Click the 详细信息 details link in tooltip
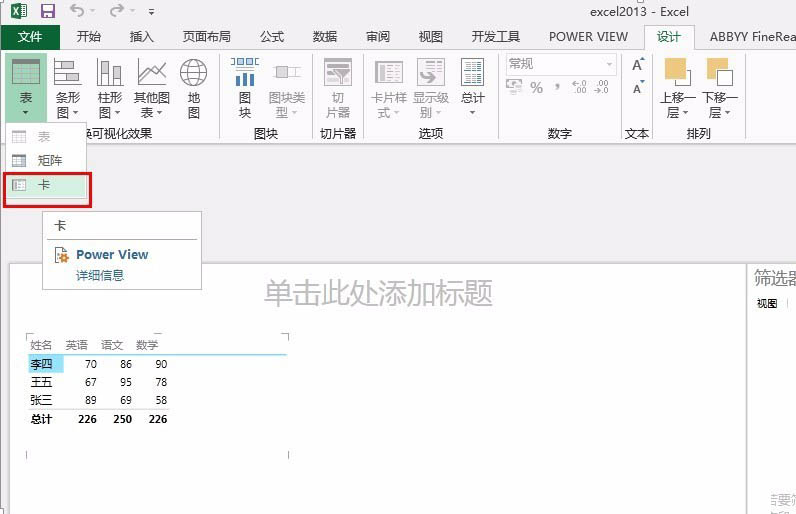 [x=100, y=275]
